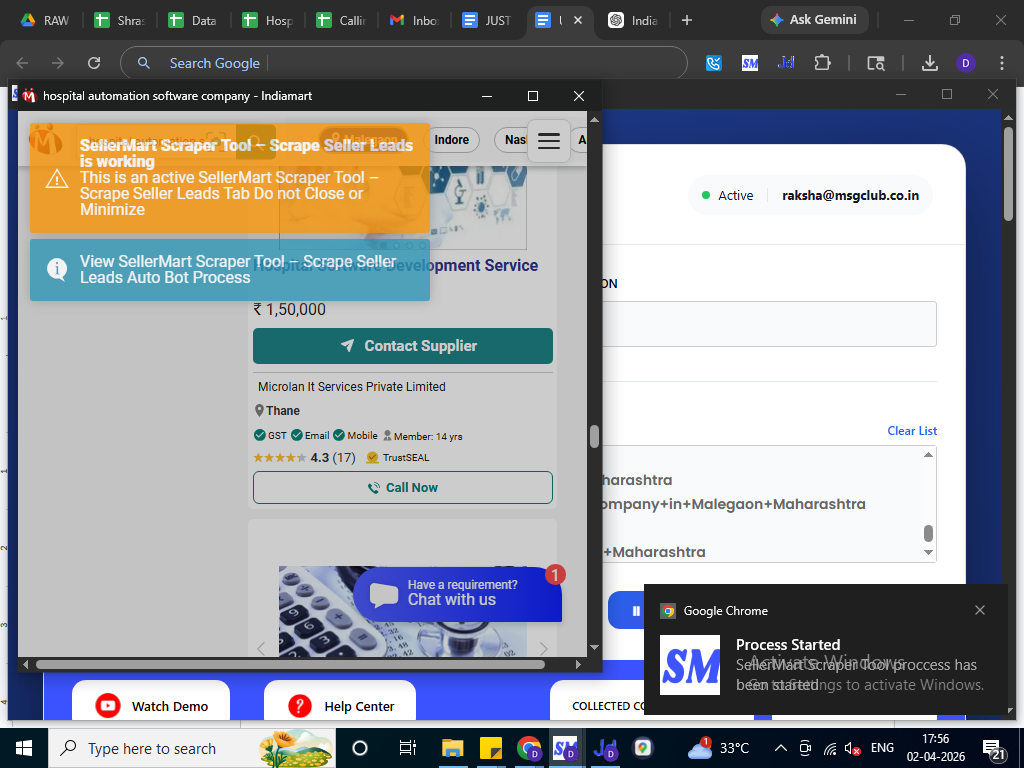The height and width of the screenshot is (768, 1024).
Task: Click the YouTube icon beside Watch Demo
Action: [x=108, y=706]
